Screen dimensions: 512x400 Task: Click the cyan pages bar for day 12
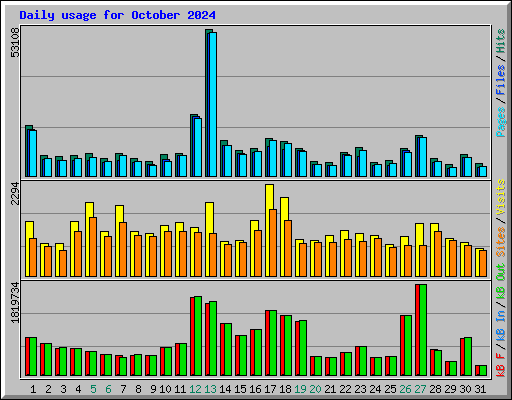198,147
